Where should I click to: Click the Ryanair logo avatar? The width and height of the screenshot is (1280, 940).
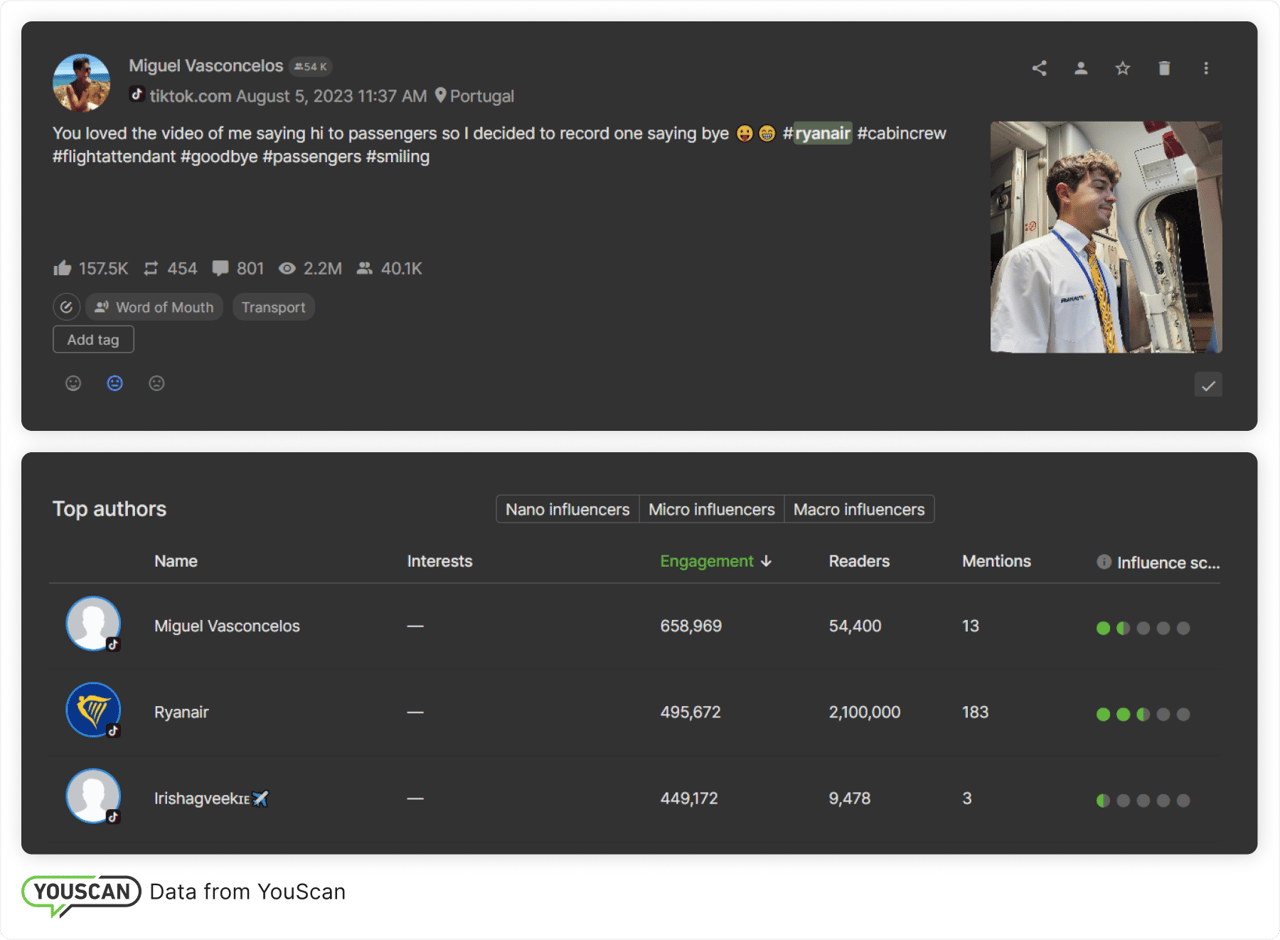click(93, 711)
